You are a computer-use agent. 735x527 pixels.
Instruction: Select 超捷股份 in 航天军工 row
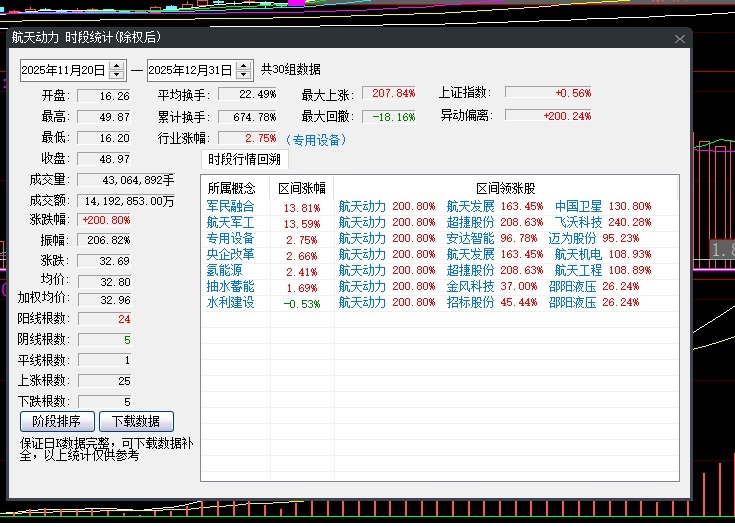pos(470,222)
